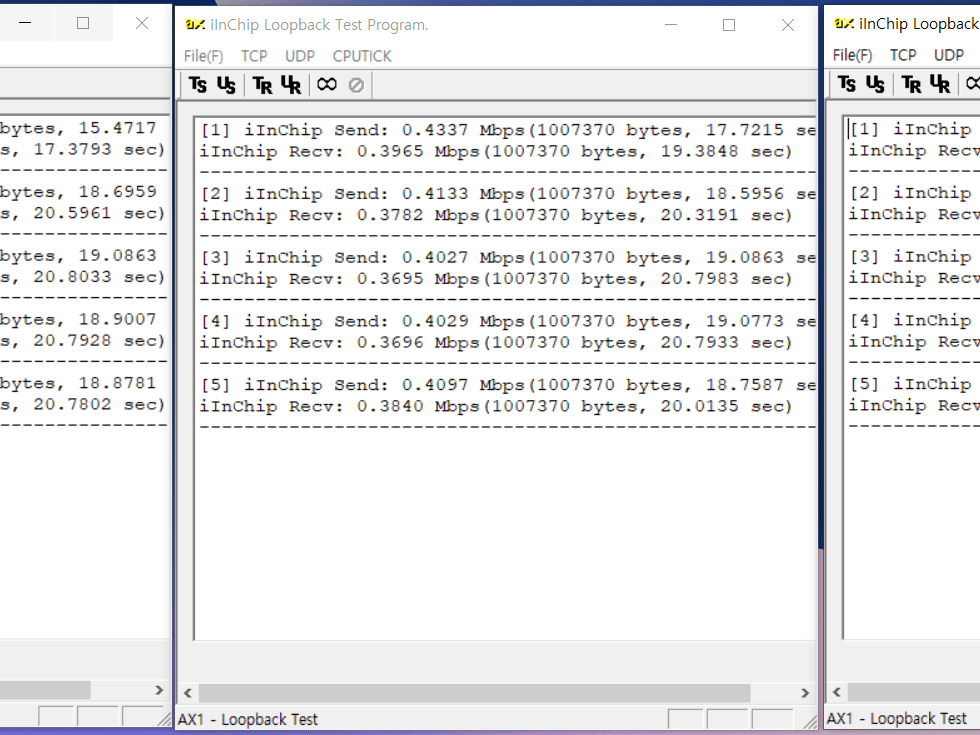Viewport: 980px width, 735px height.
Task: Click 'AX1 - Loopback Test' status in right window
Action: [x=897, y=719]
